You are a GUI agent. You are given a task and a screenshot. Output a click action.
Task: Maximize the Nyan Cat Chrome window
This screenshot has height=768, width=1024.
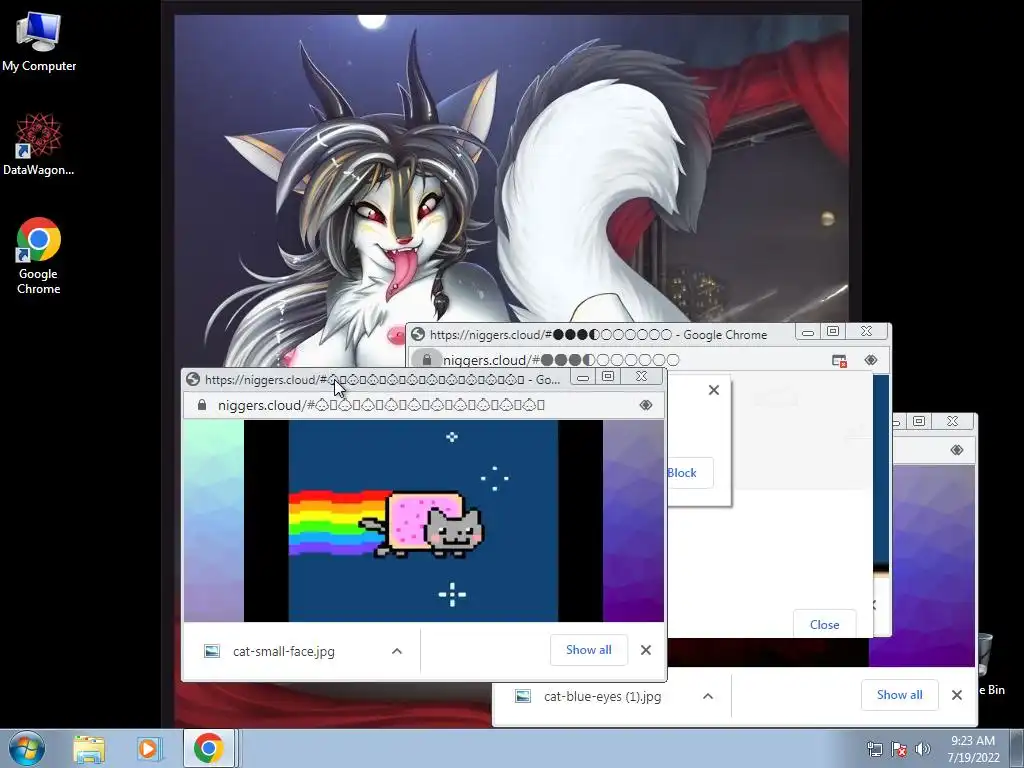608,377
